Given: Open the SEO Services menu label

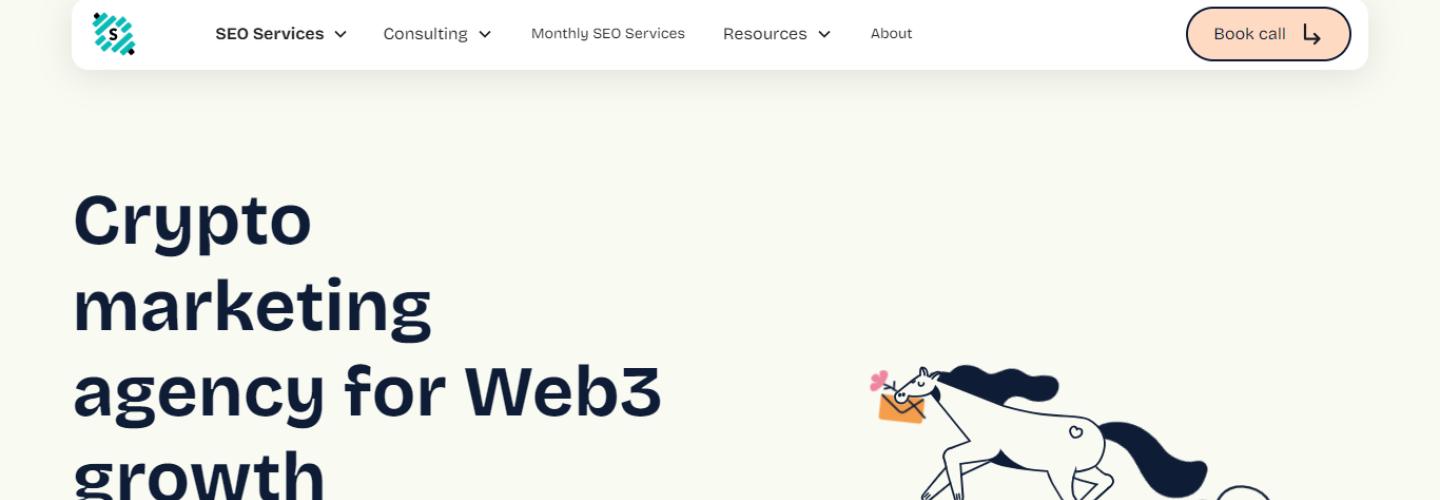Looking at the screenshot, I should 270,34.
